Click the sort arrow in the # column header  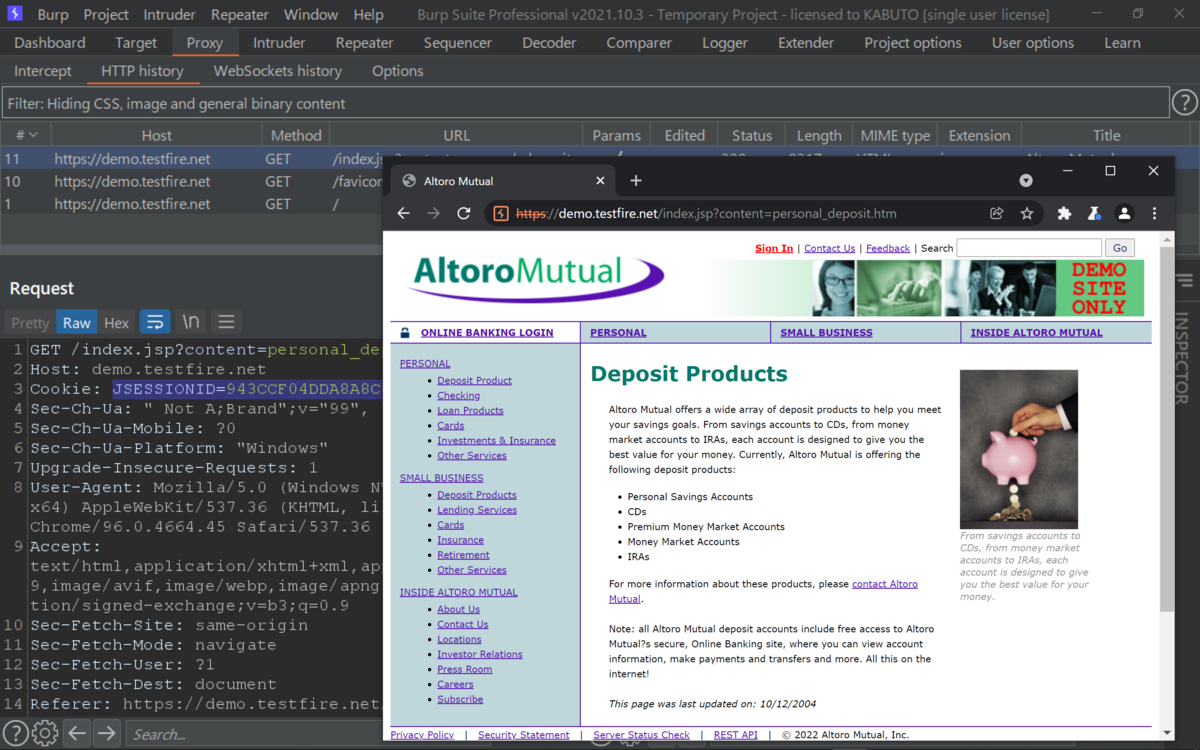pyautogui.click(x=34, y=135)
